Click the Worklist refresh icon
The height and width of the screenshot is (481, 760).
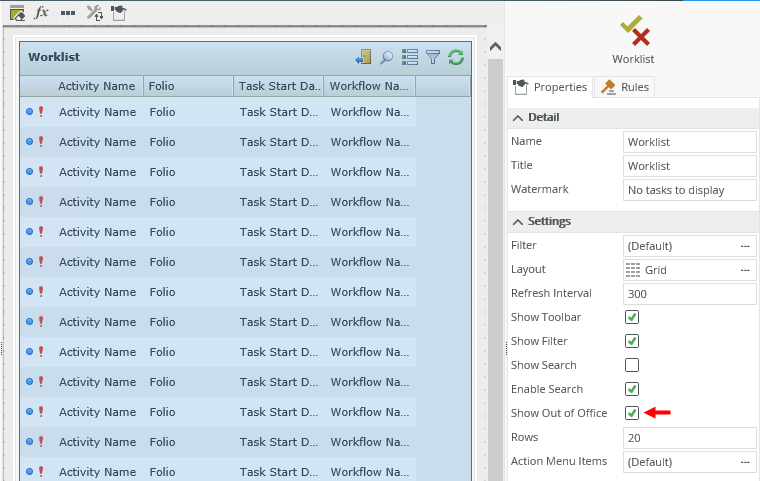pyautogui.click(x=456, y=57)
